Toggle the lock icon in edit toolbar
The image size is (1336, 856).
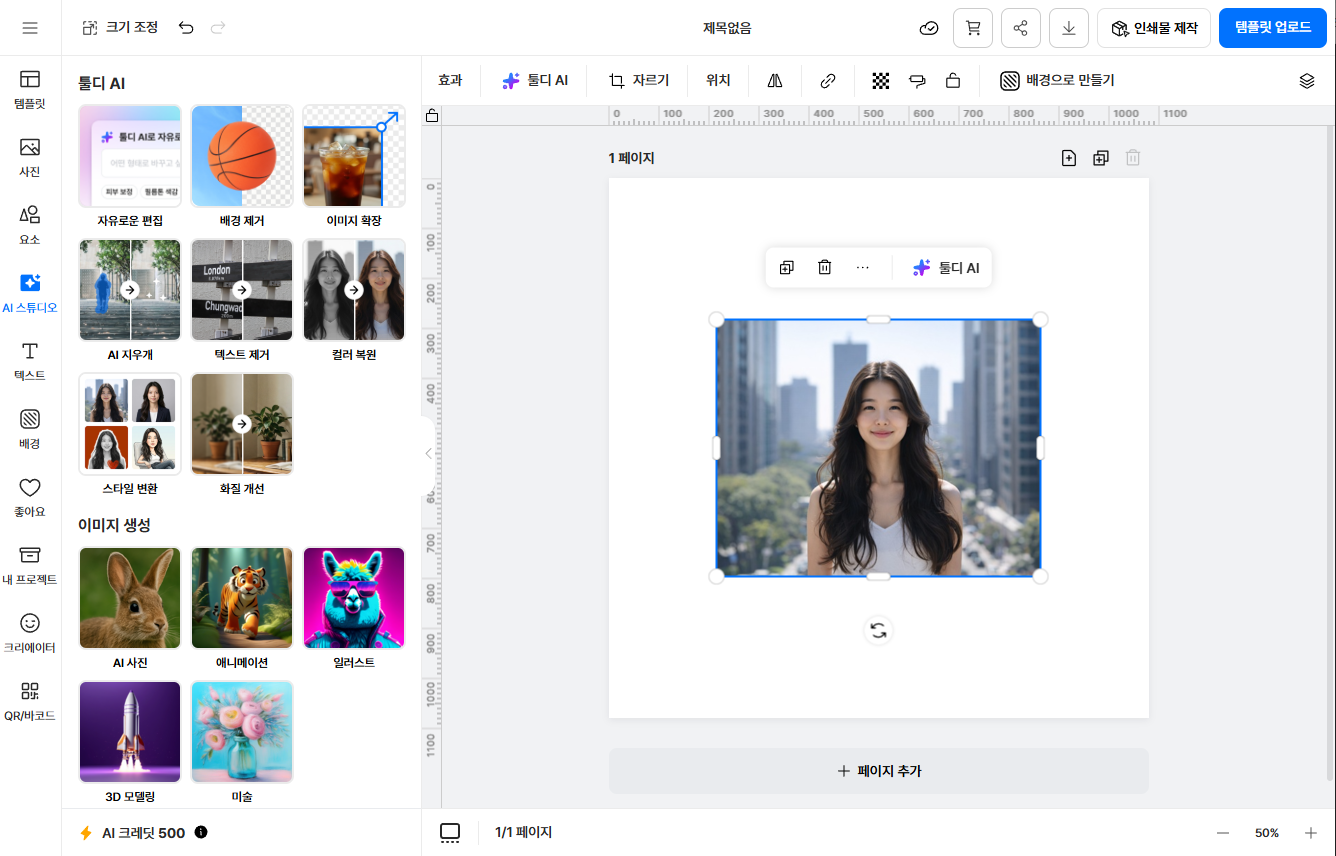pyautogui.click(x=953, y=81)
